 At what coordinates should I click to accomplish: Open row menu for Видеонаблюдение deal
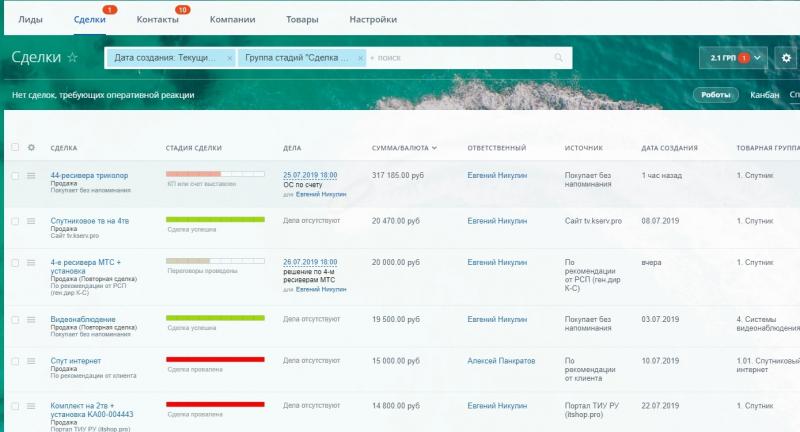pos(31,319)
